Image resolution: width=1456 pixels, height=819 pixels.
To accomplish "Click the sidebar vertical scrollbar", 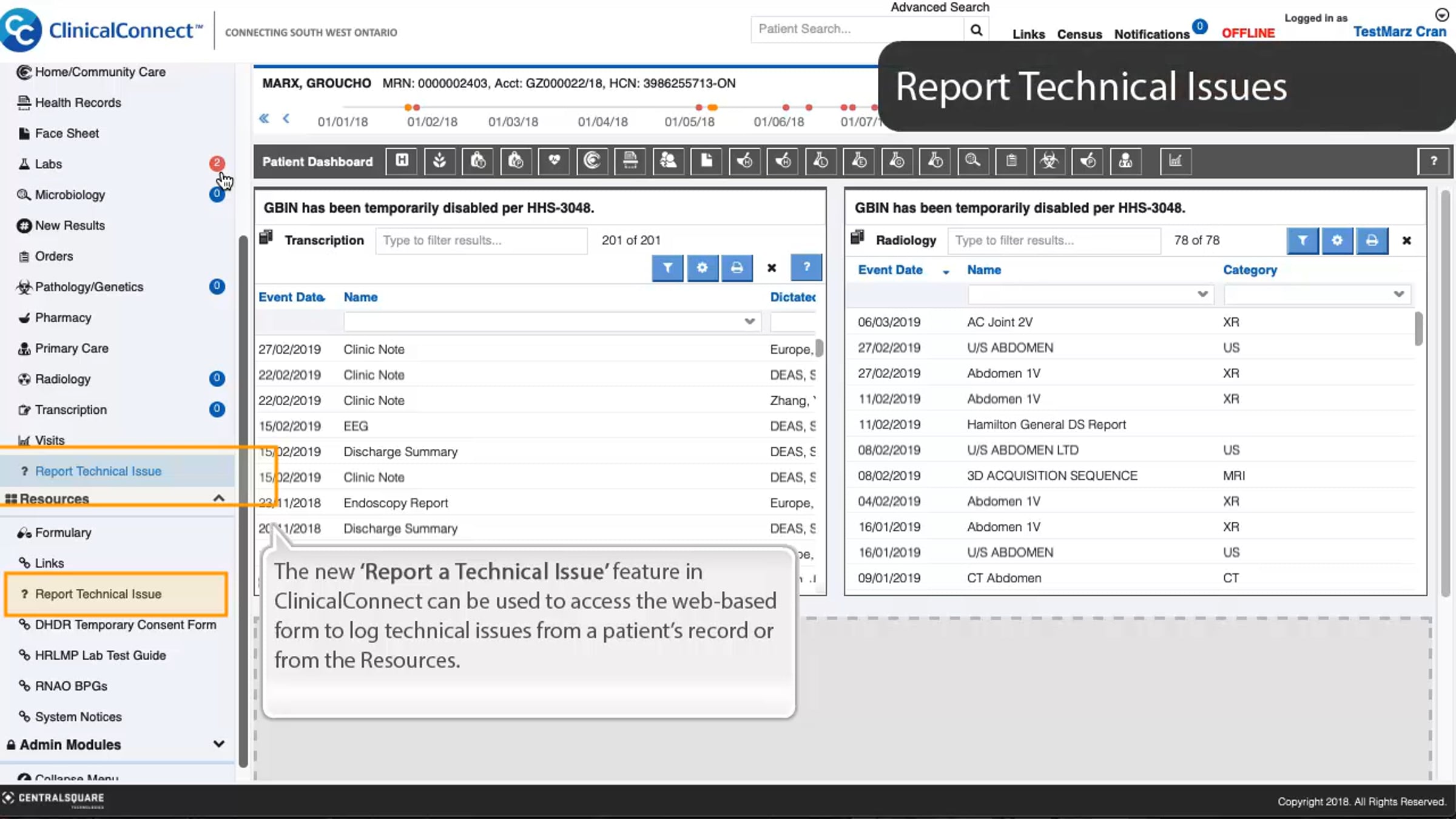I will [x=243, y=500].
